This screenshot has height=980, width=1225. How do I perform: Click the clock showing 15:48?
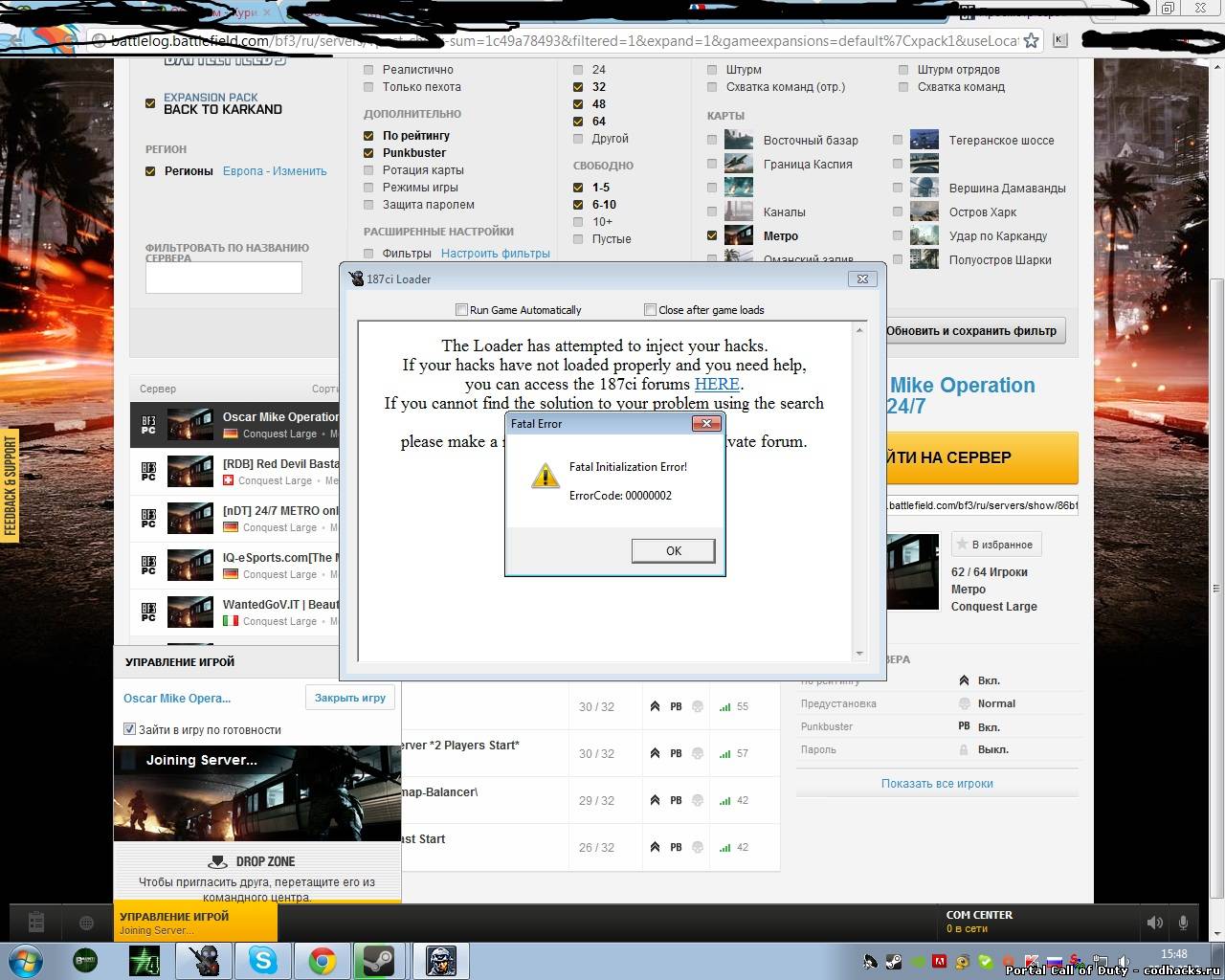[1174, 954]
